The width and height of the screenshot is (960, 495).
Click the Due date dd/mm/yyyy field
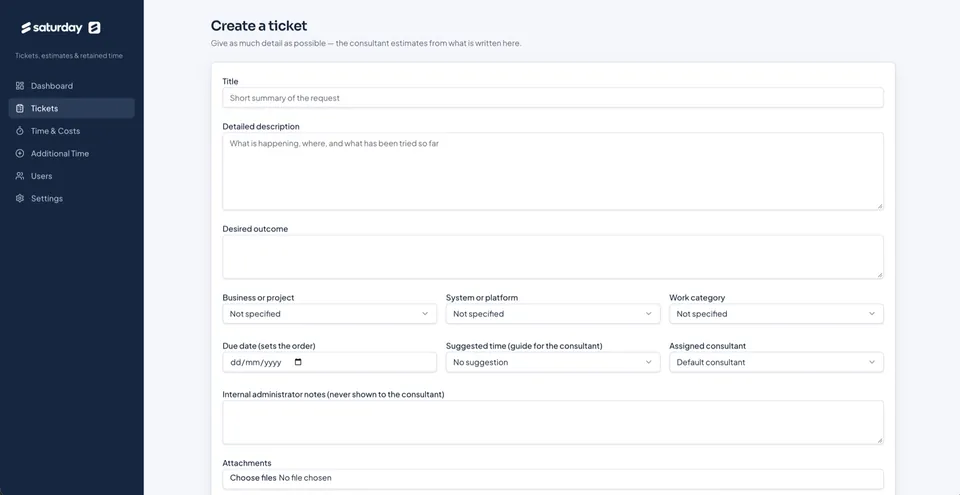tap(329, 362)
